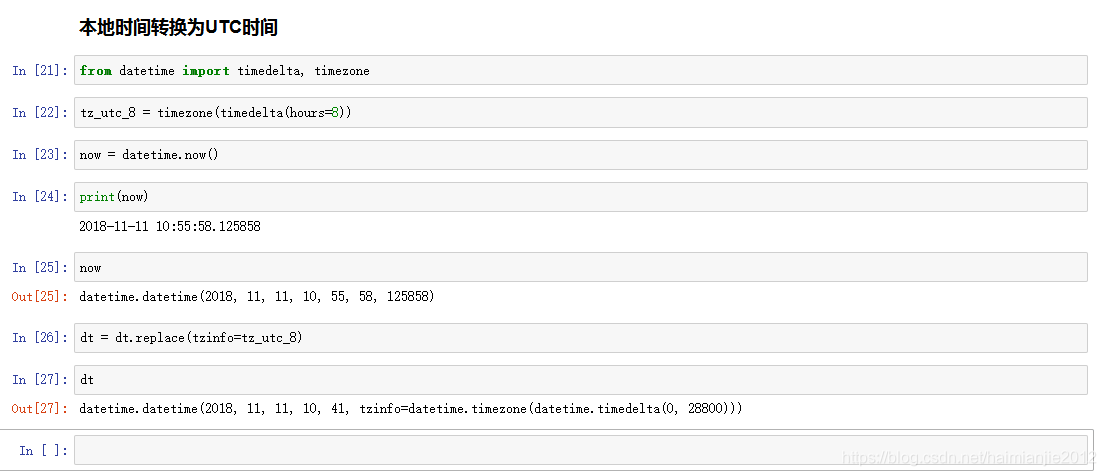
Task: Click the 'Out[27]:' prompt label
Action: (x=40, y=409)
